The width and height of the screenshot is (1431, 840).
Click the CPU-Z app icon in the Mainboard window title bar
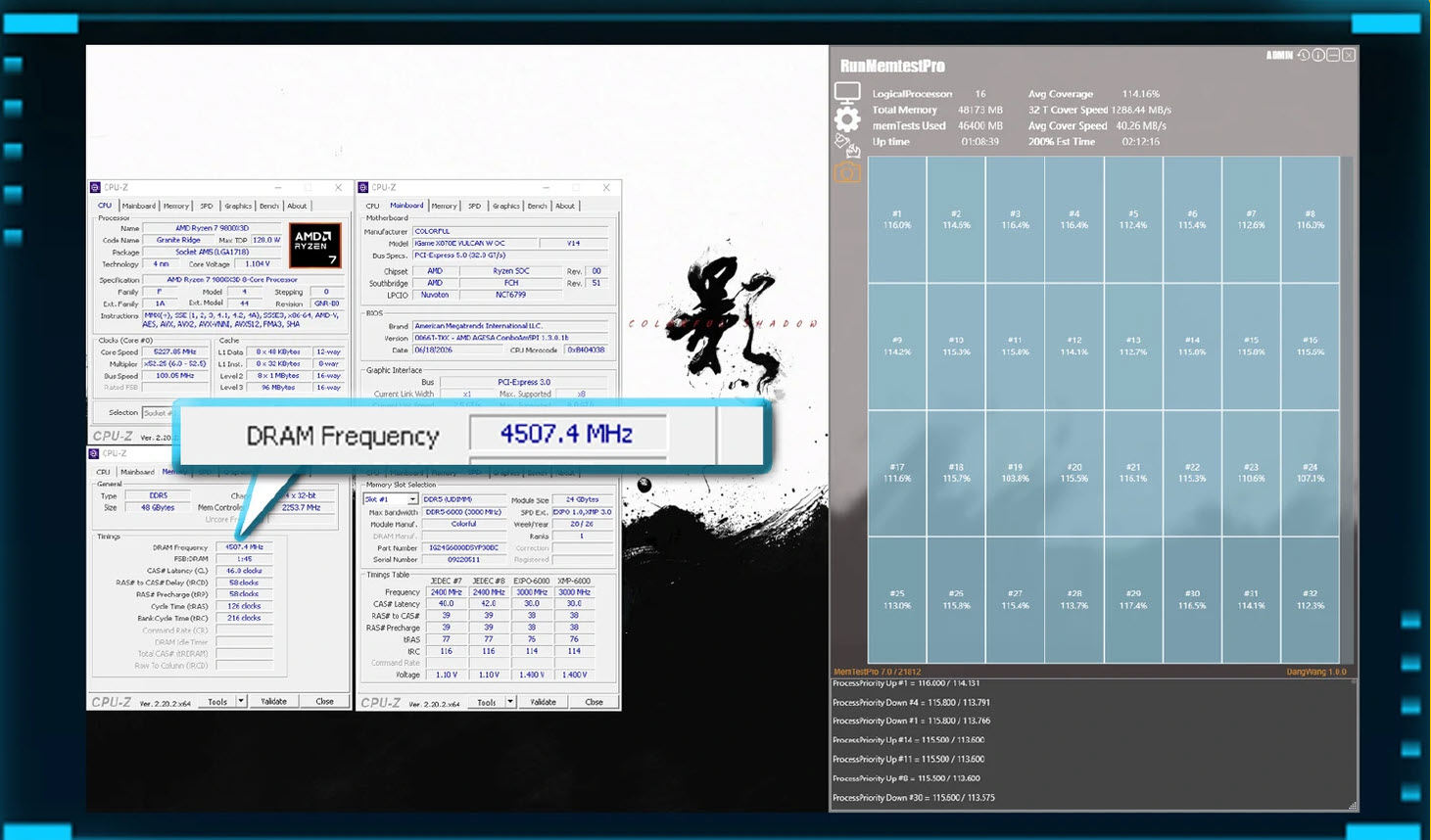[363, 187]
